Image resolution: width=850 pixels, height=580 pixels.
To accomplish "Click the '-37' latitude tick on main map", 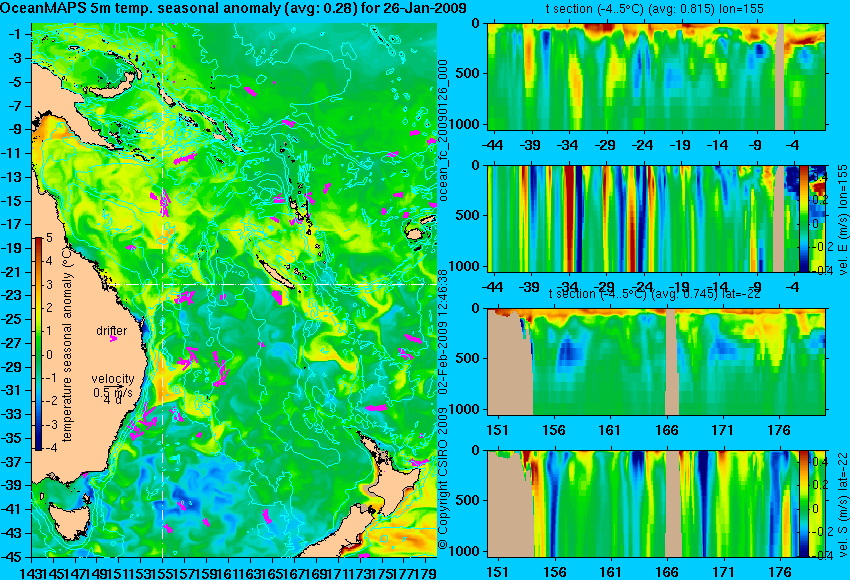I will coord(13,462).
